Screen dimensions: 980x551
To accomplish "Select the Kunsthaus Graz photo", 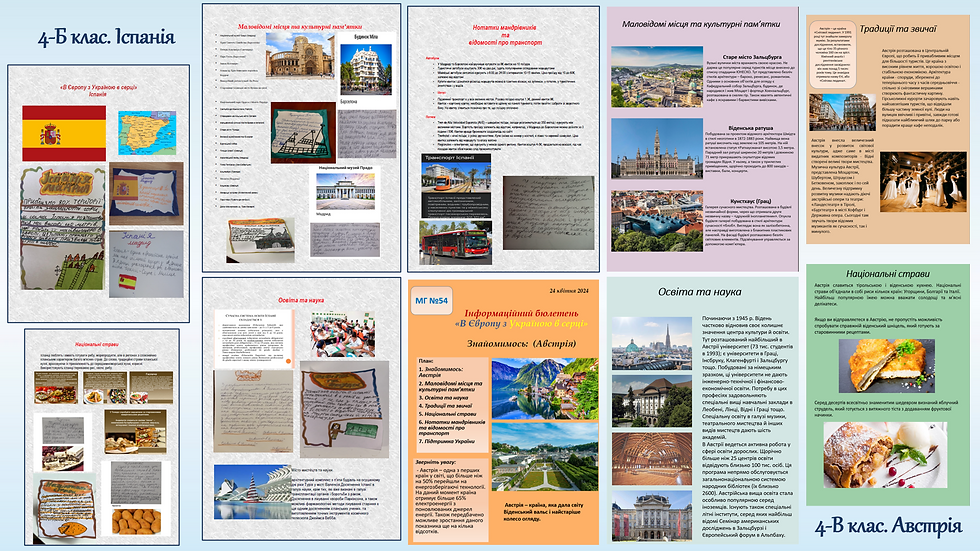I will tap(657, 222).
